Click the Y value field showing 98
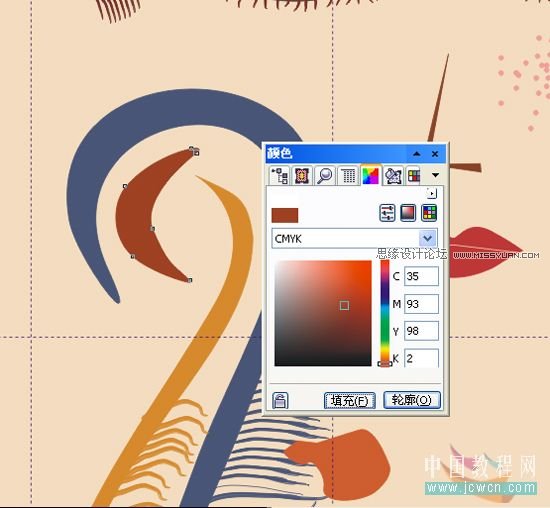This screenshot has height=508, width=550. (x=421, y=331)
